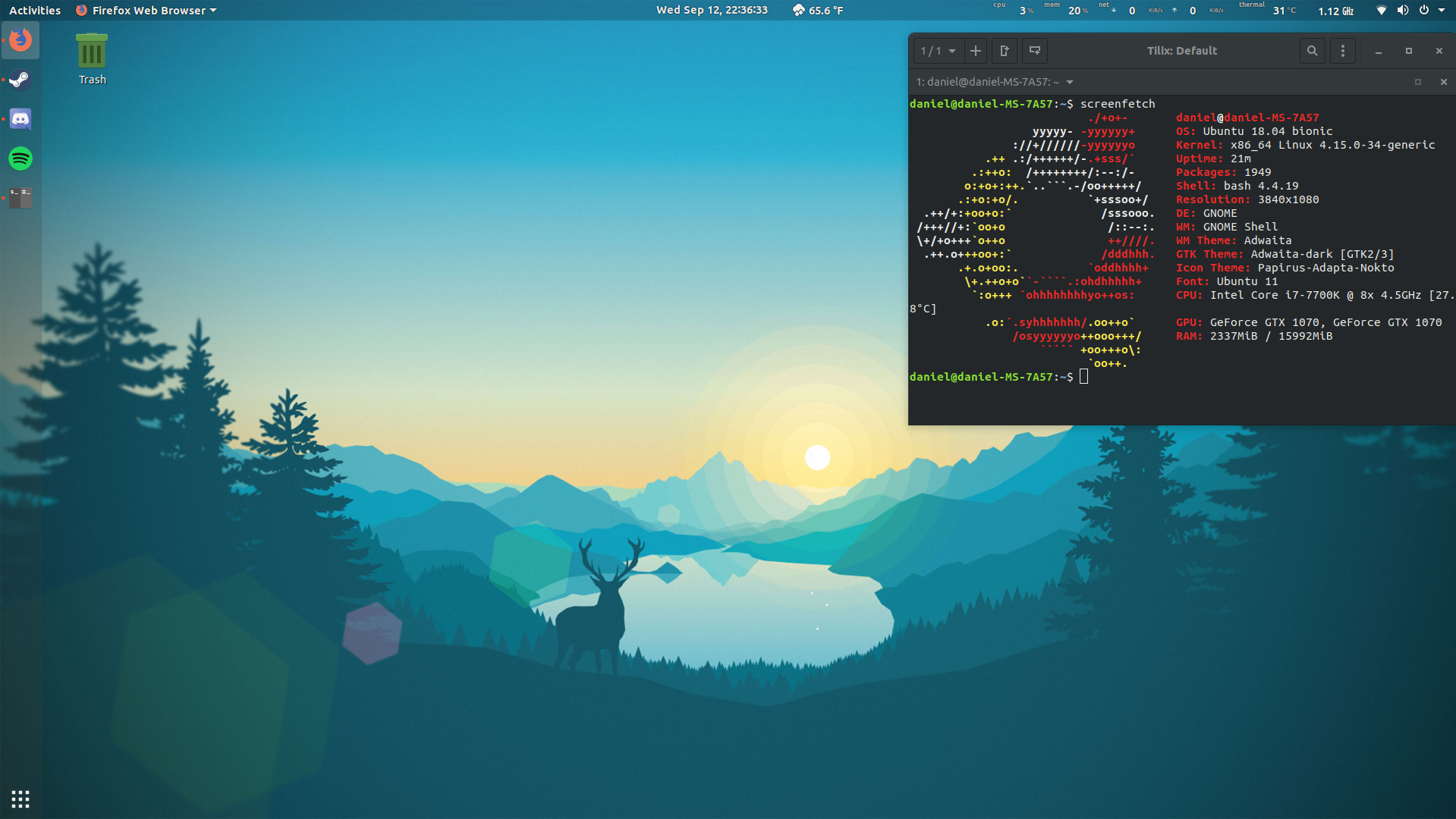Maximize the Tilix window
1456x819 pixels.
point(1409,51)
